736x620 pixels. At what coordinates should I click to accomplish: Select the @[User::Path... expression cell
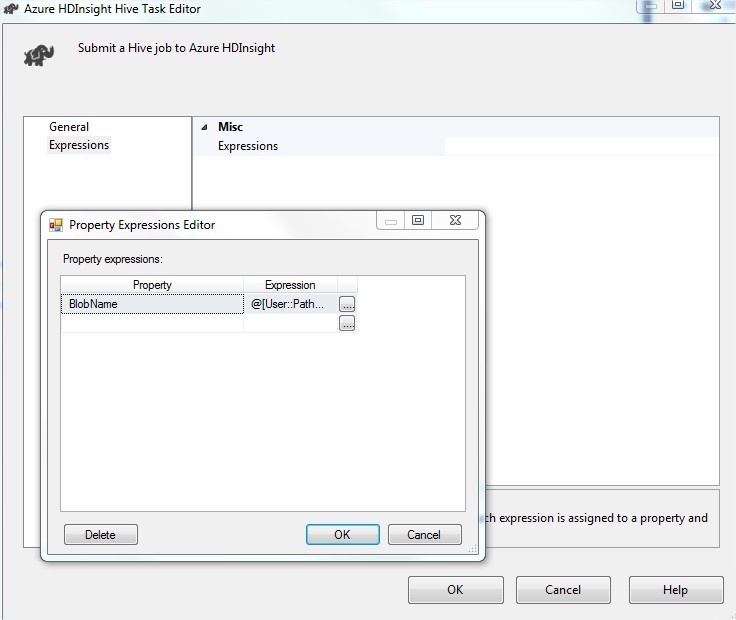click(x=291, y=304)
